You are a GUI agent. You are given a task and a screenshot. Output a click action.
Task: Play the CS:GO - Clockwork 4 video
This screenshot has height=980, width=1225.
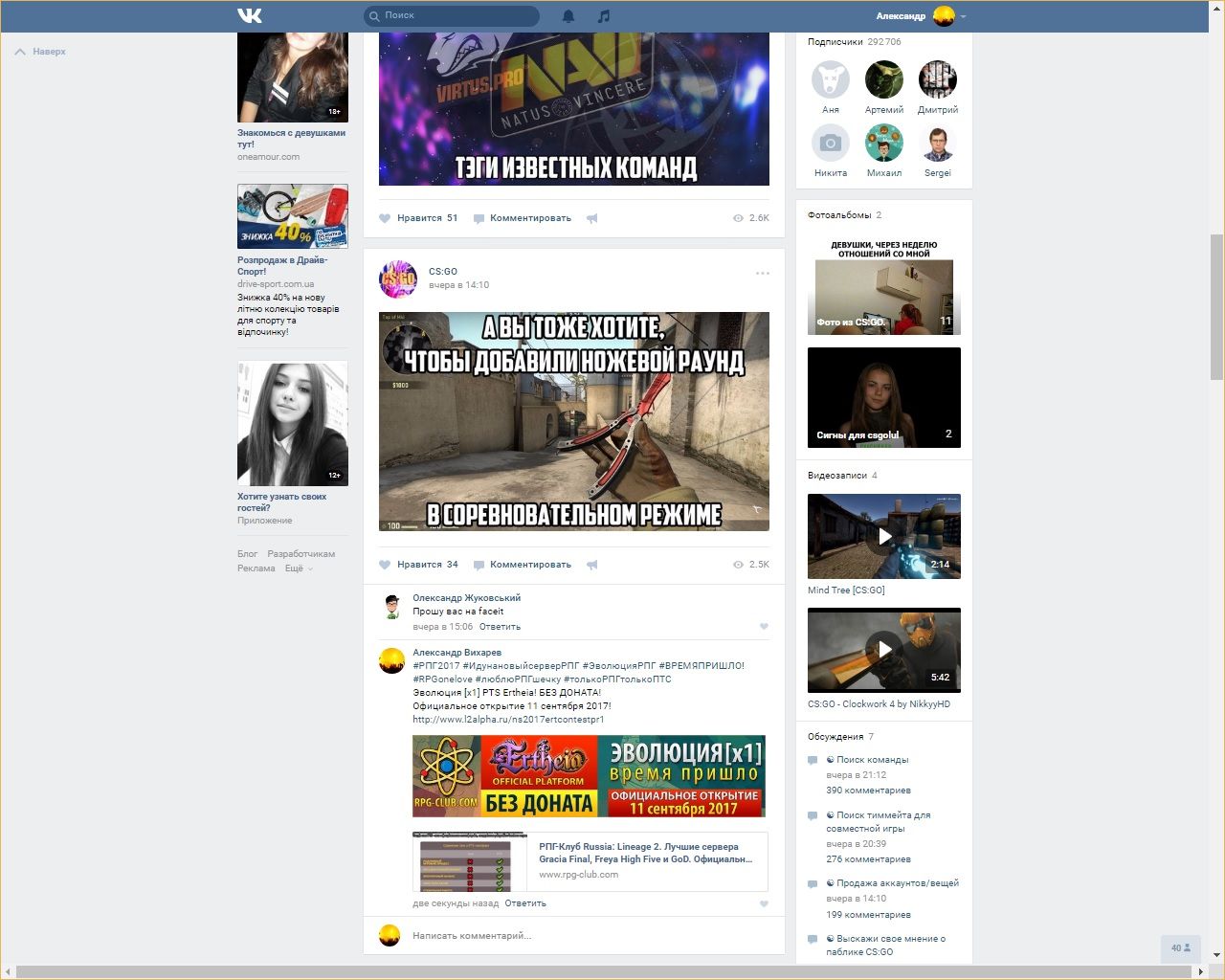[x=884, y=650]
